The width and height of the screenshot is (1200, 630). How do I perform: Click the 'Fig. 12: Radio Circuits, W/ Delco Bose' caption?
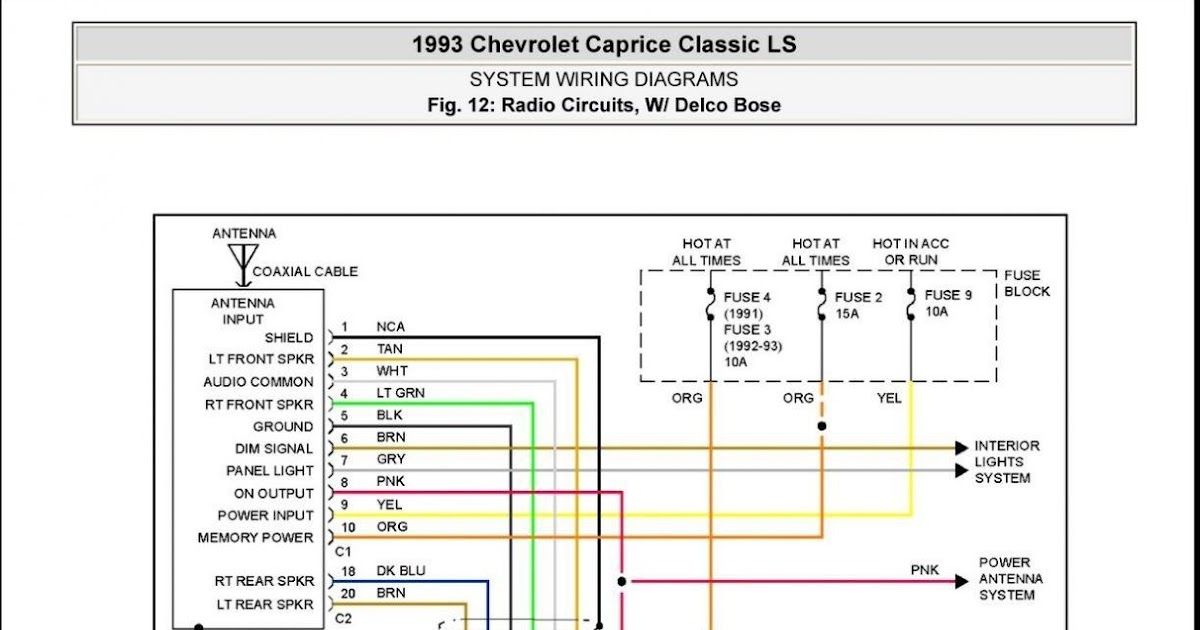point(604,105)
